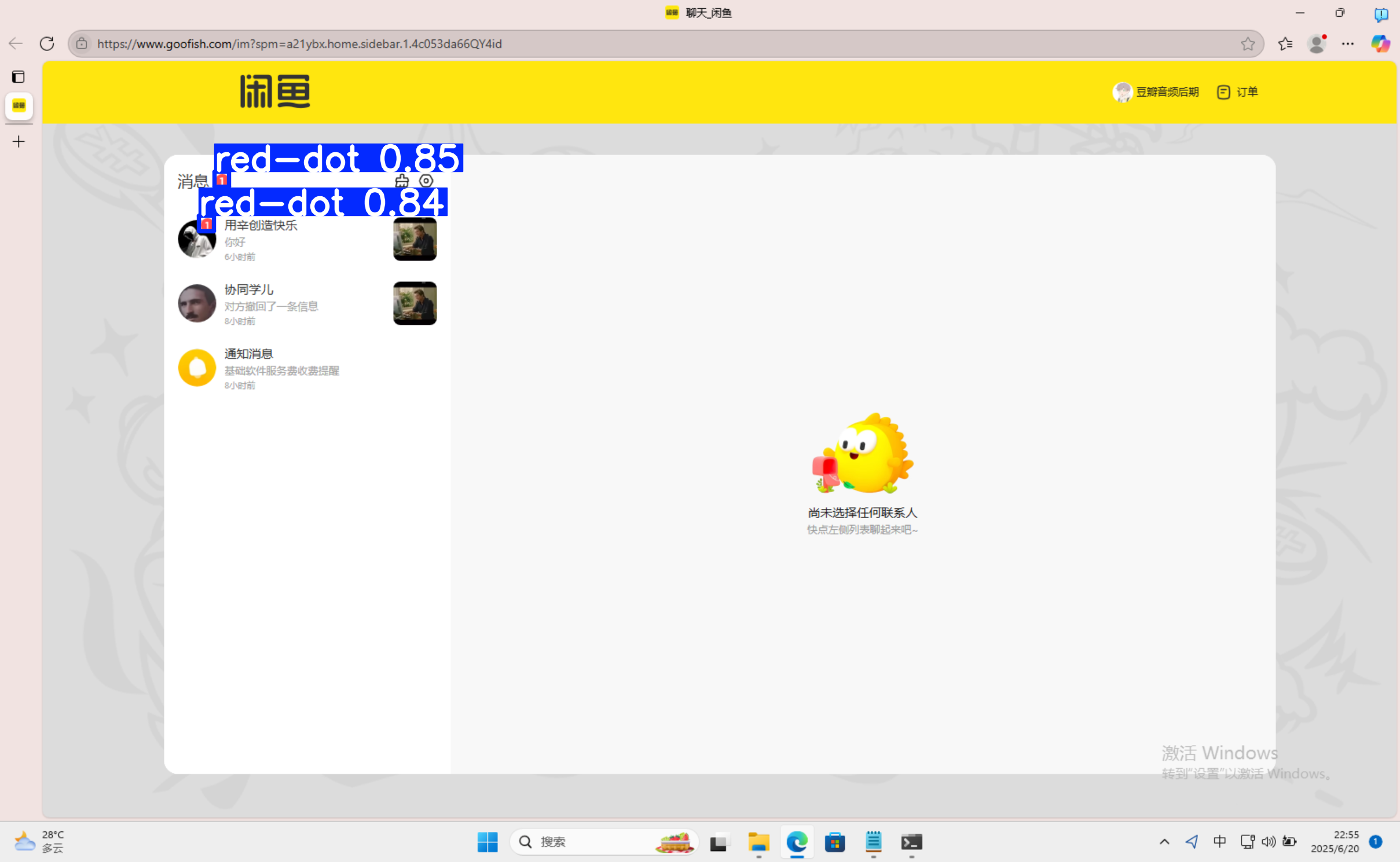Image resolution: width=1400 pixels, height=862 pixels.
Task: Open a new tab with plus button
Action: tap(19, 141)
